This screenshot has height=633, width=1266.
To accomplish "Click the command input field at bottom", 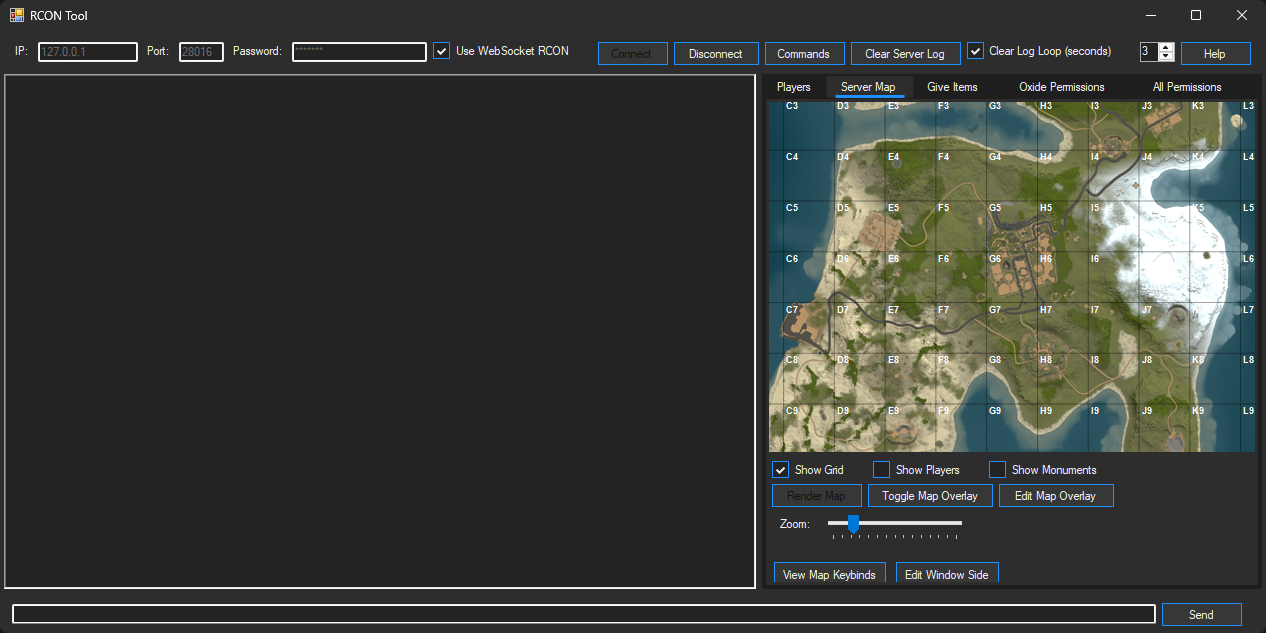I will point(583,614).
